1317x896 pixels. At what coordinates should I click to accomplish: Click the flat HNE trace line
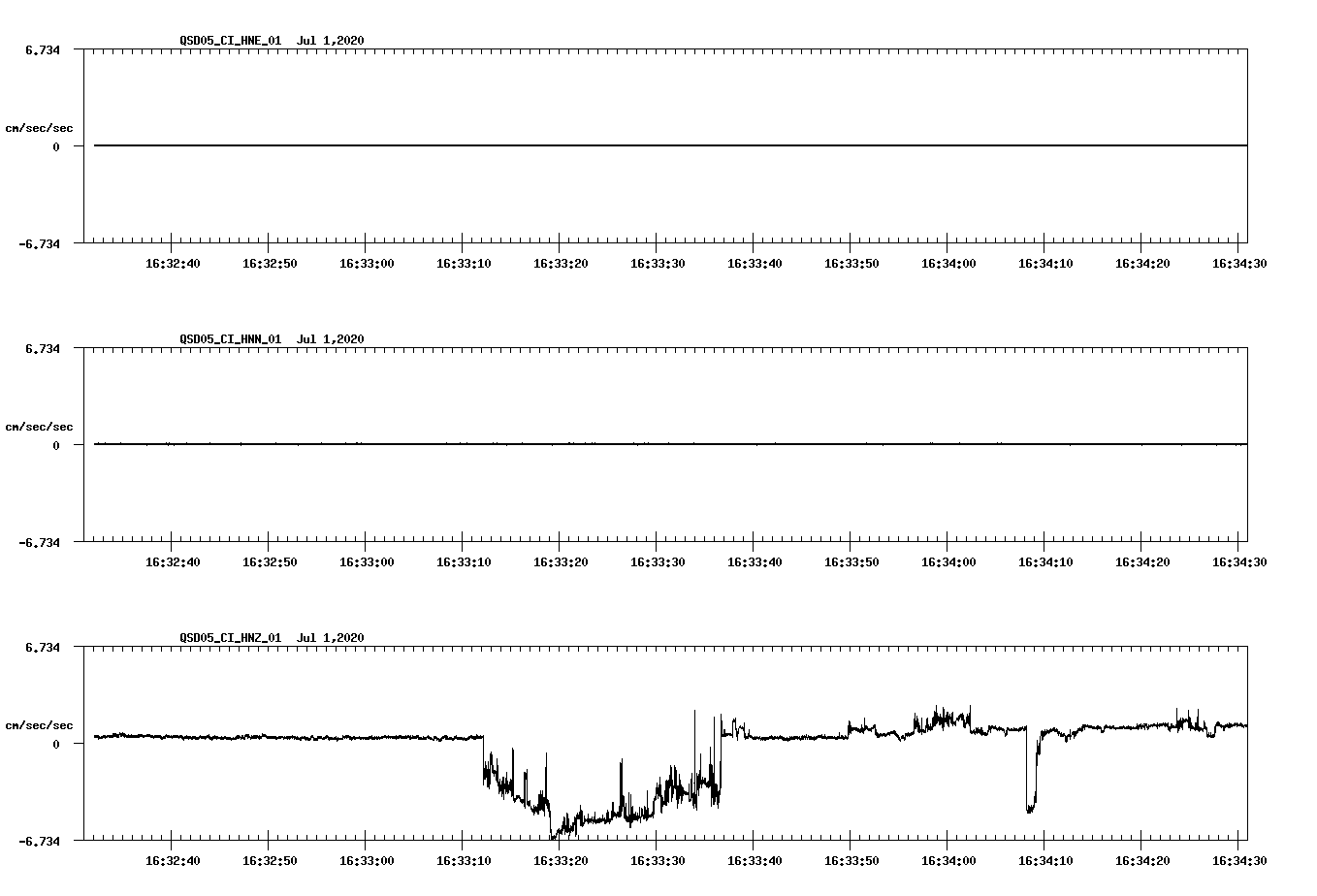(670, 145)
